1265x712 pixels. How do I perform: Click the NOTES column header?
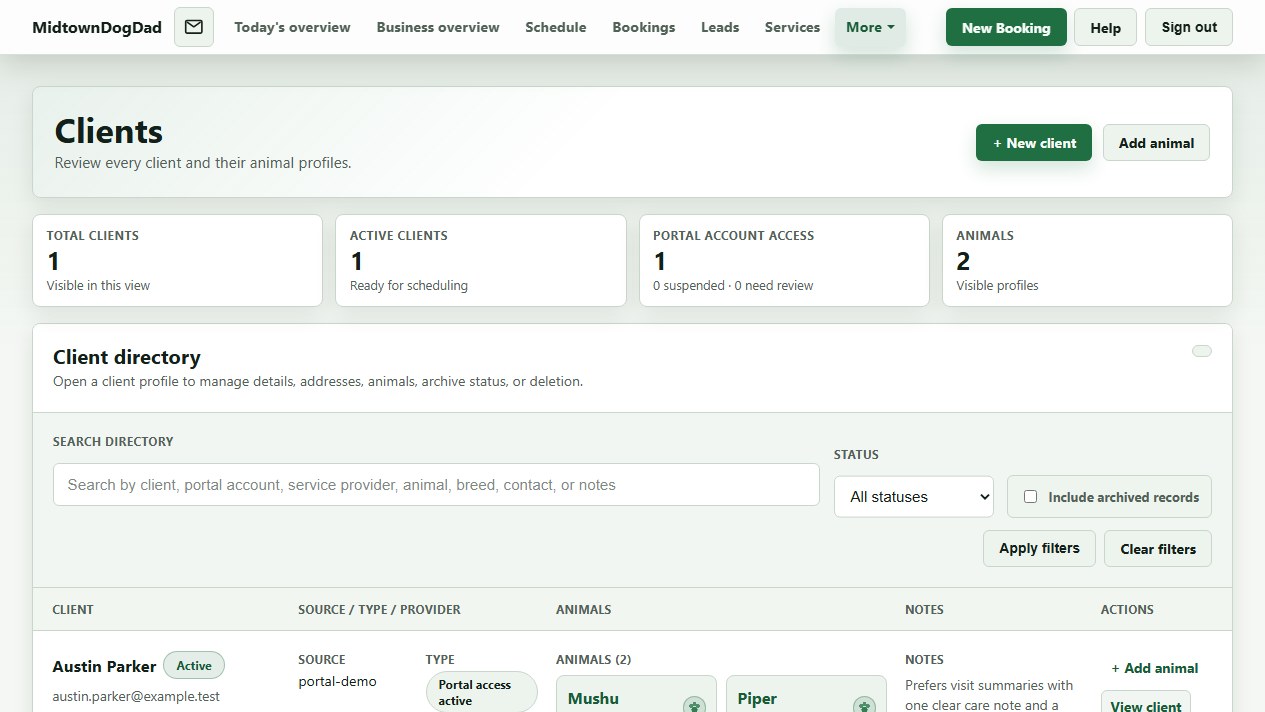click(924, 609)
